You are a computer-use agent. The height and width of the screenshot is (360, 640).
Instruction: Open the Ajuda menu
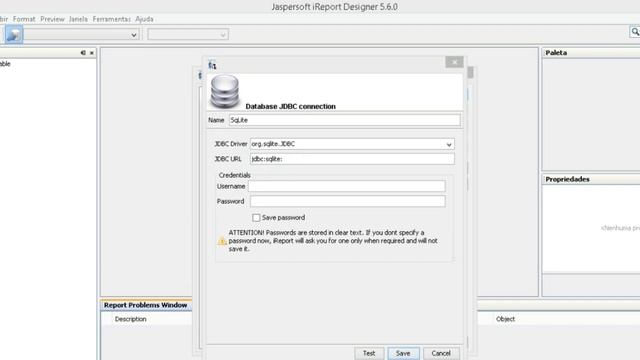(144, 19)
